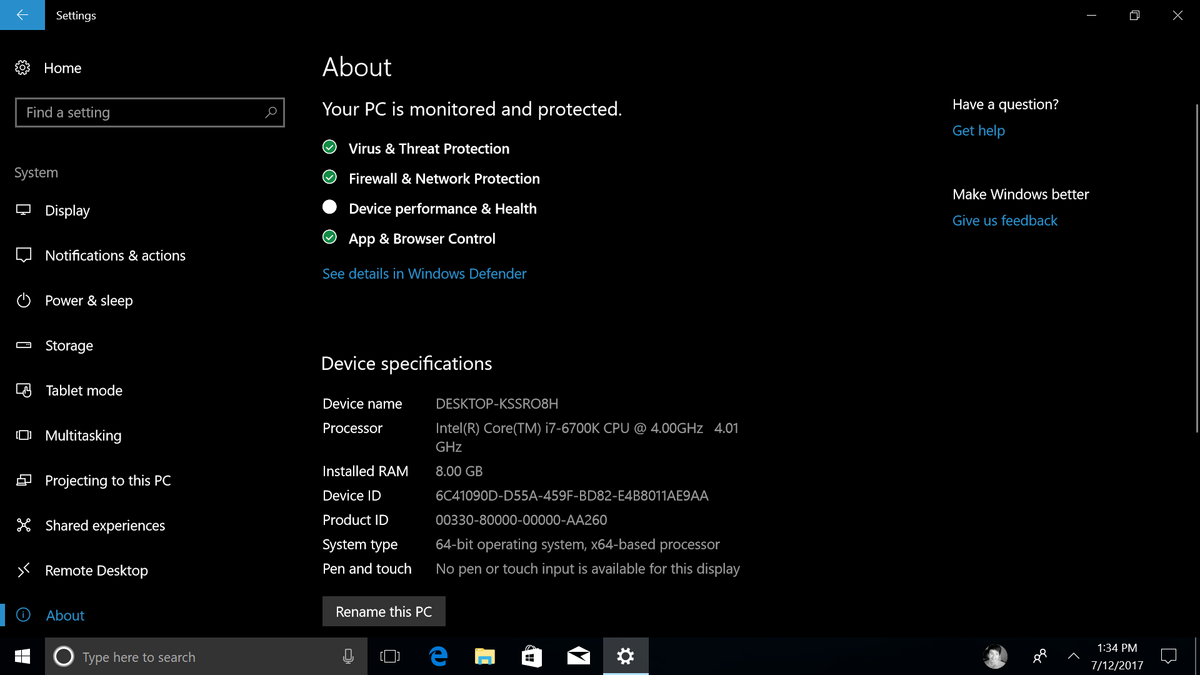Open Task View from the taskbar
Viewport: 1200px width, 675px height.
point(390,656)
